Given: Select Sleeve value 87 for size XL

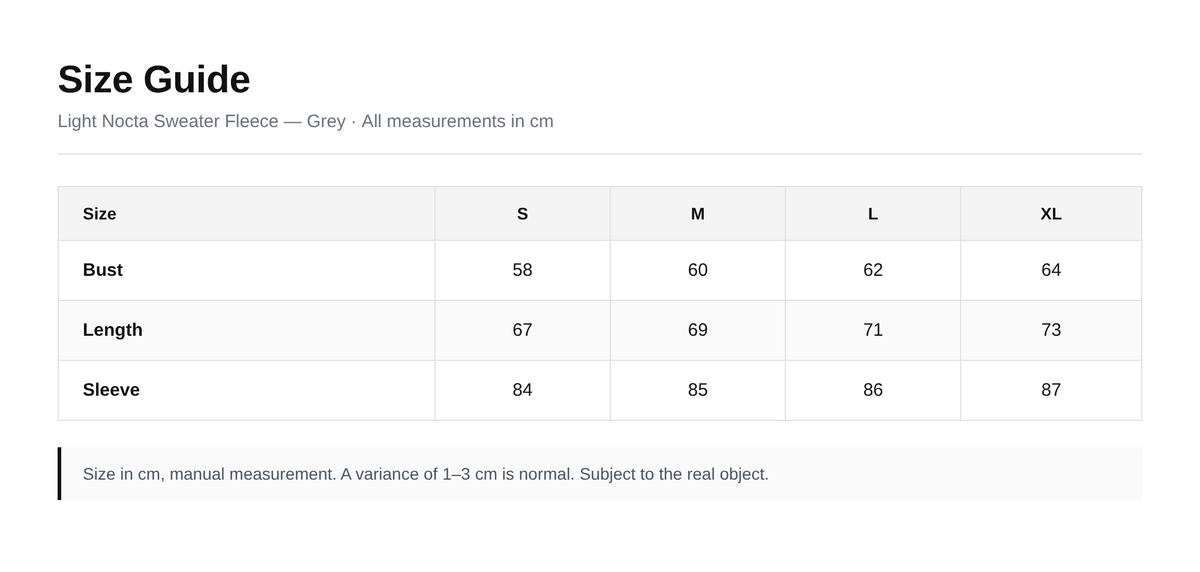Looking at the screenshot, I should (1051, 390).
